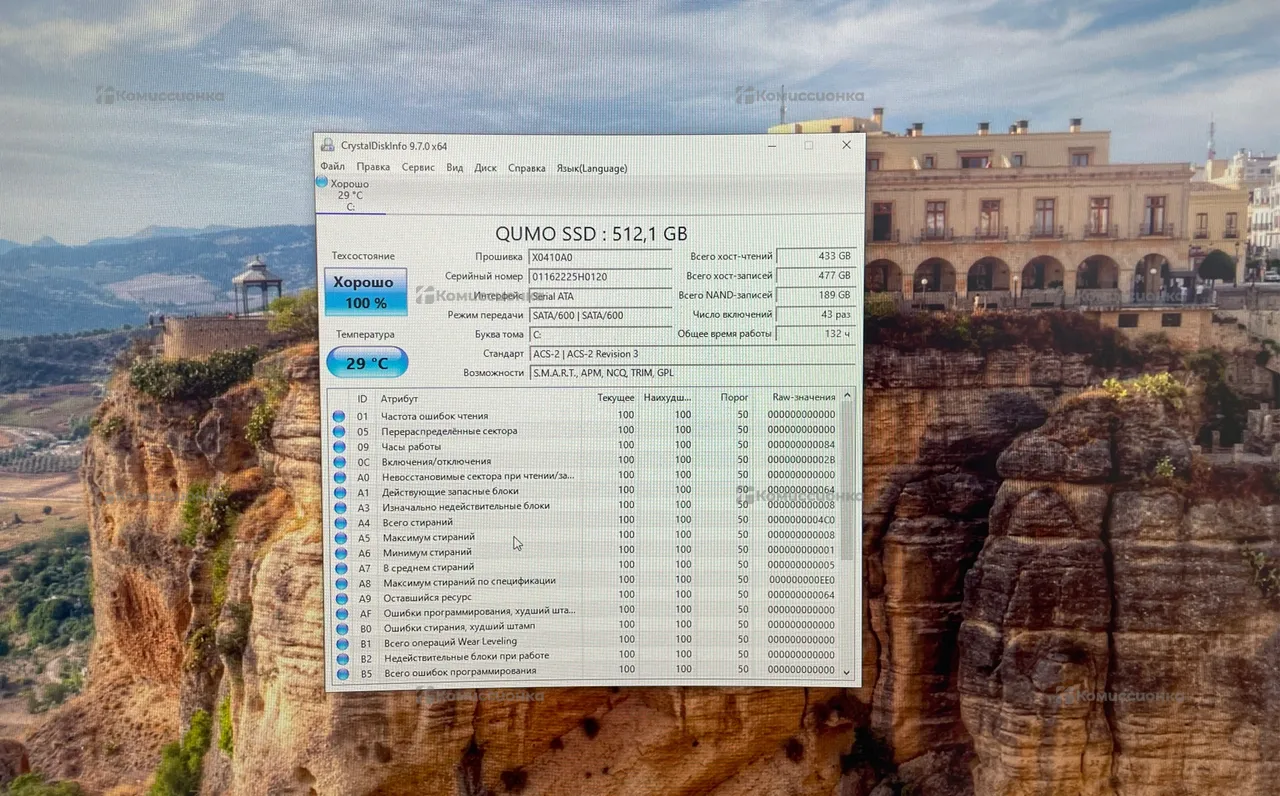
Task: Open the Файл menu
Action: point(332,167)
